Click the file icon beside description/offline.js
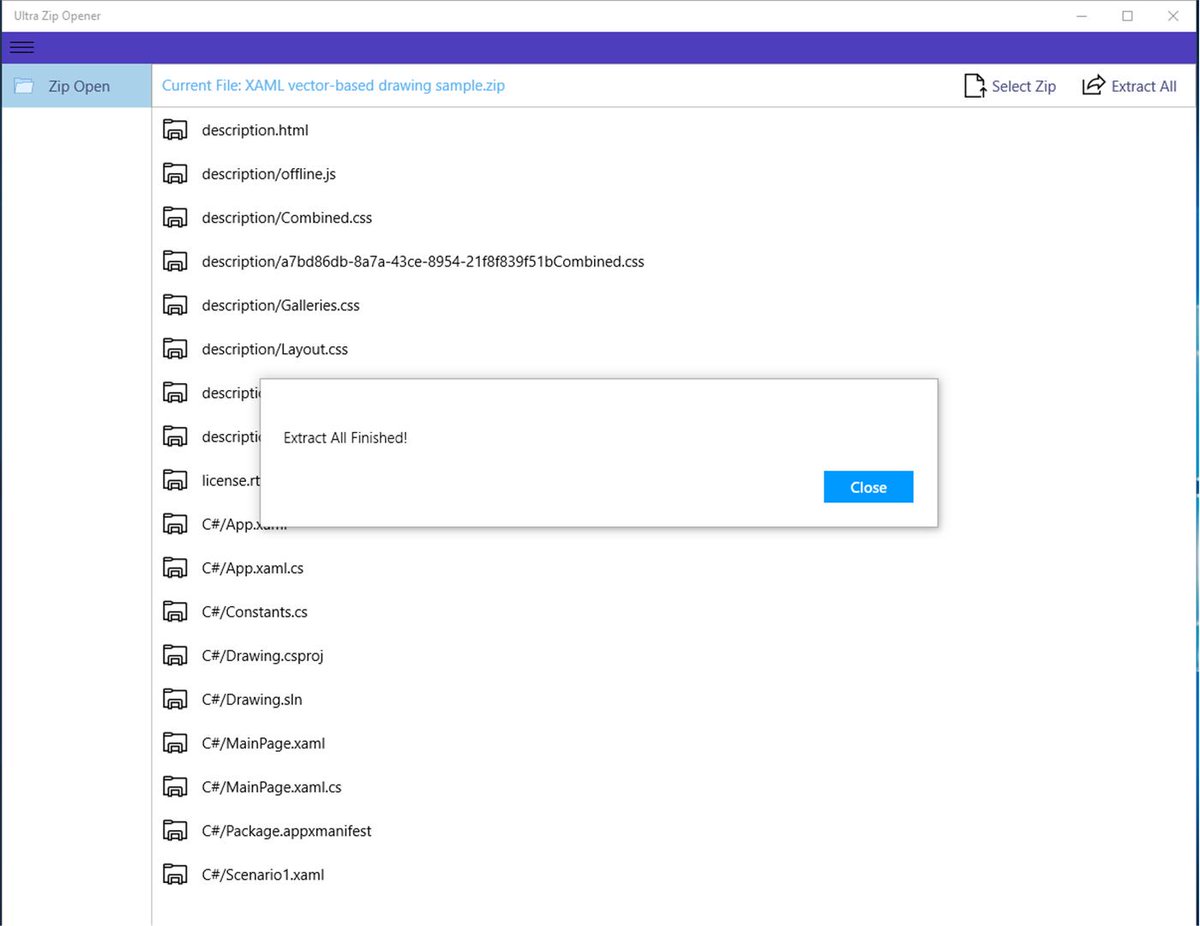1200x926 pixels. click(175, 173)
